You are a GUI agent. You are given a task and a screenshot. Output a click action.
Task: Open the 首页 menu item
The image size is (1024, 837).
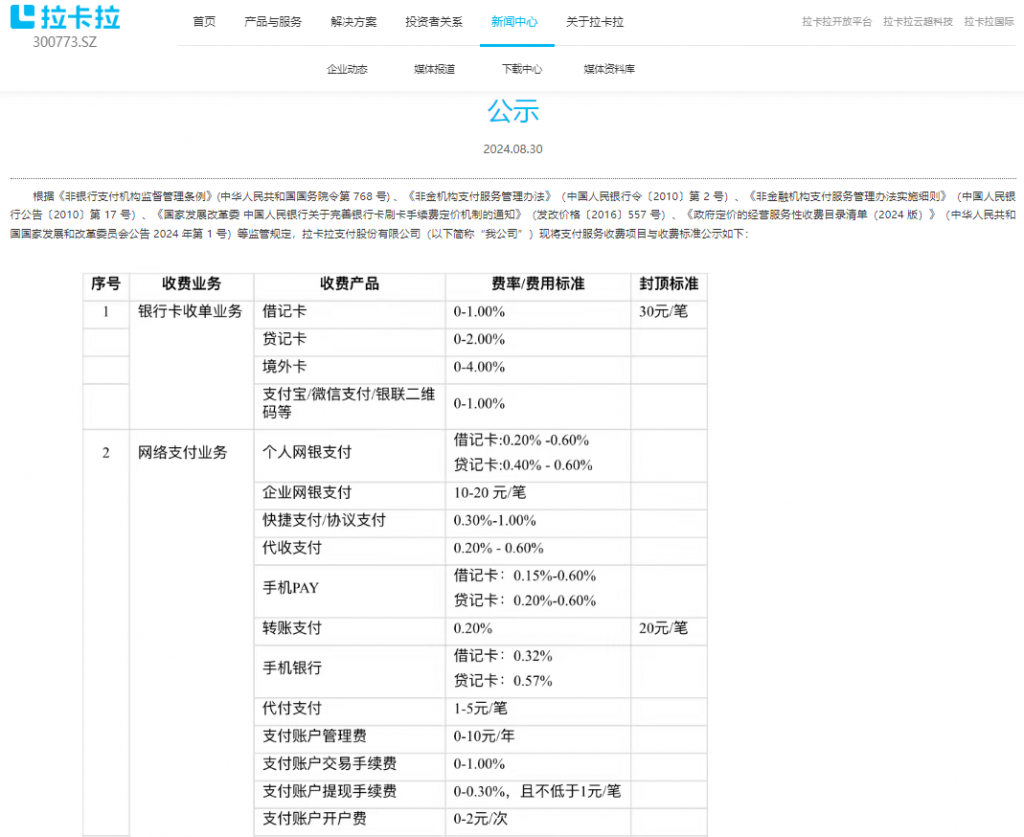click(x=204, y=22)
